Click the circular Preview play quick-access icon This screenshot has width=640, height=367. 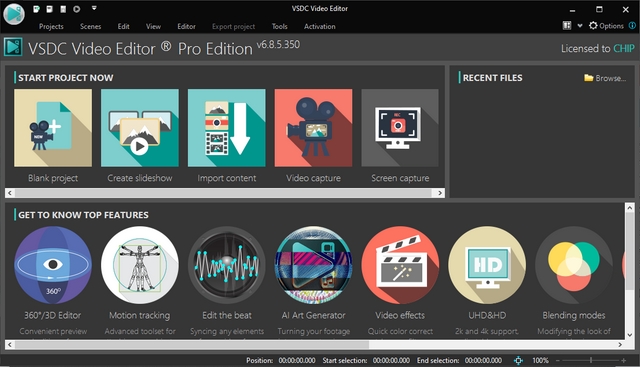pyautogui.click(x=76, y=9)
